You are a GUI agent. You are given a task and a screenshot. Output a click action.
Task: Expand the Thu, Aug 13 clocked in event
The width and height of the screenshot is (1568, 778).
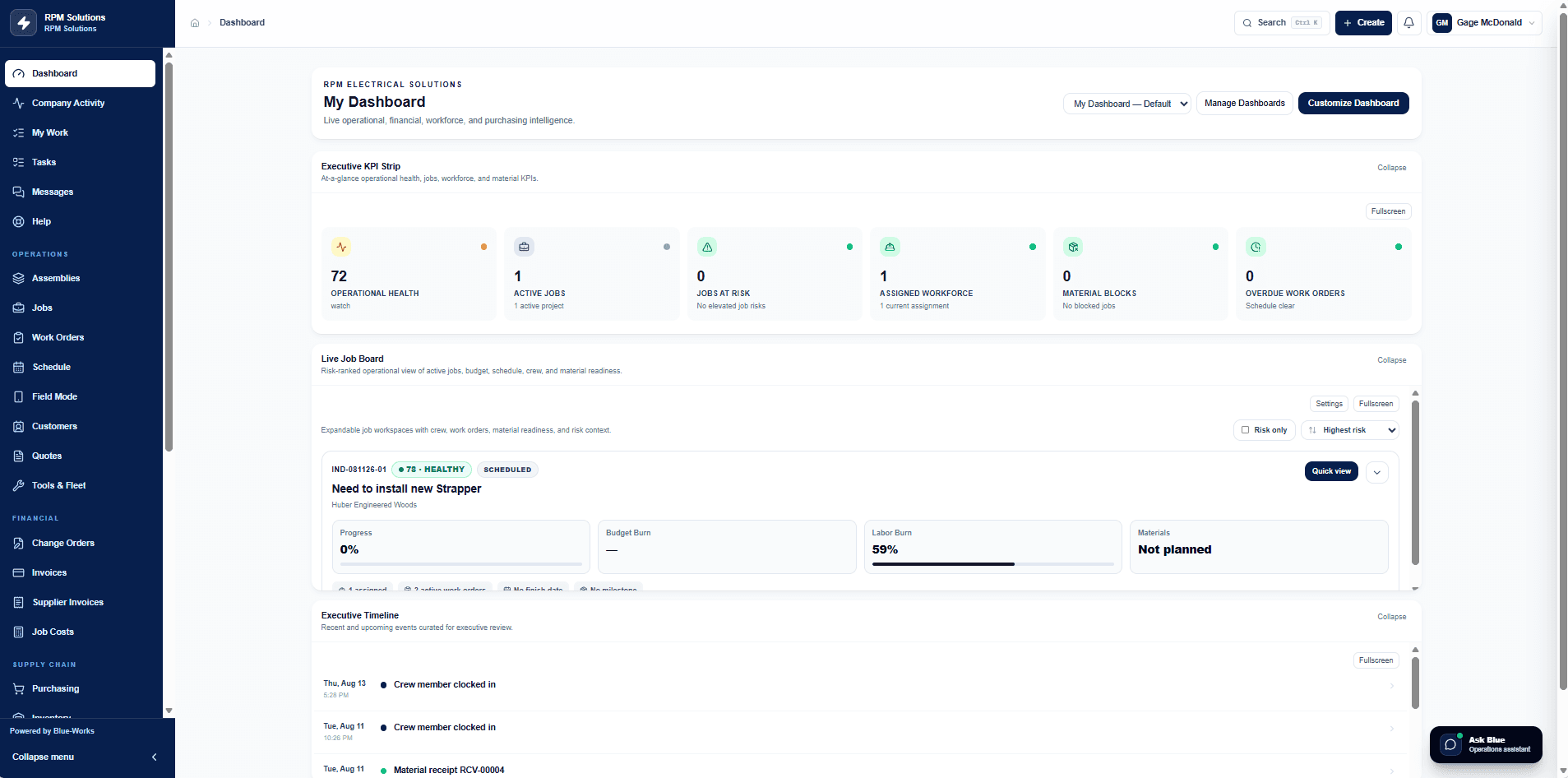(1391, 686)
